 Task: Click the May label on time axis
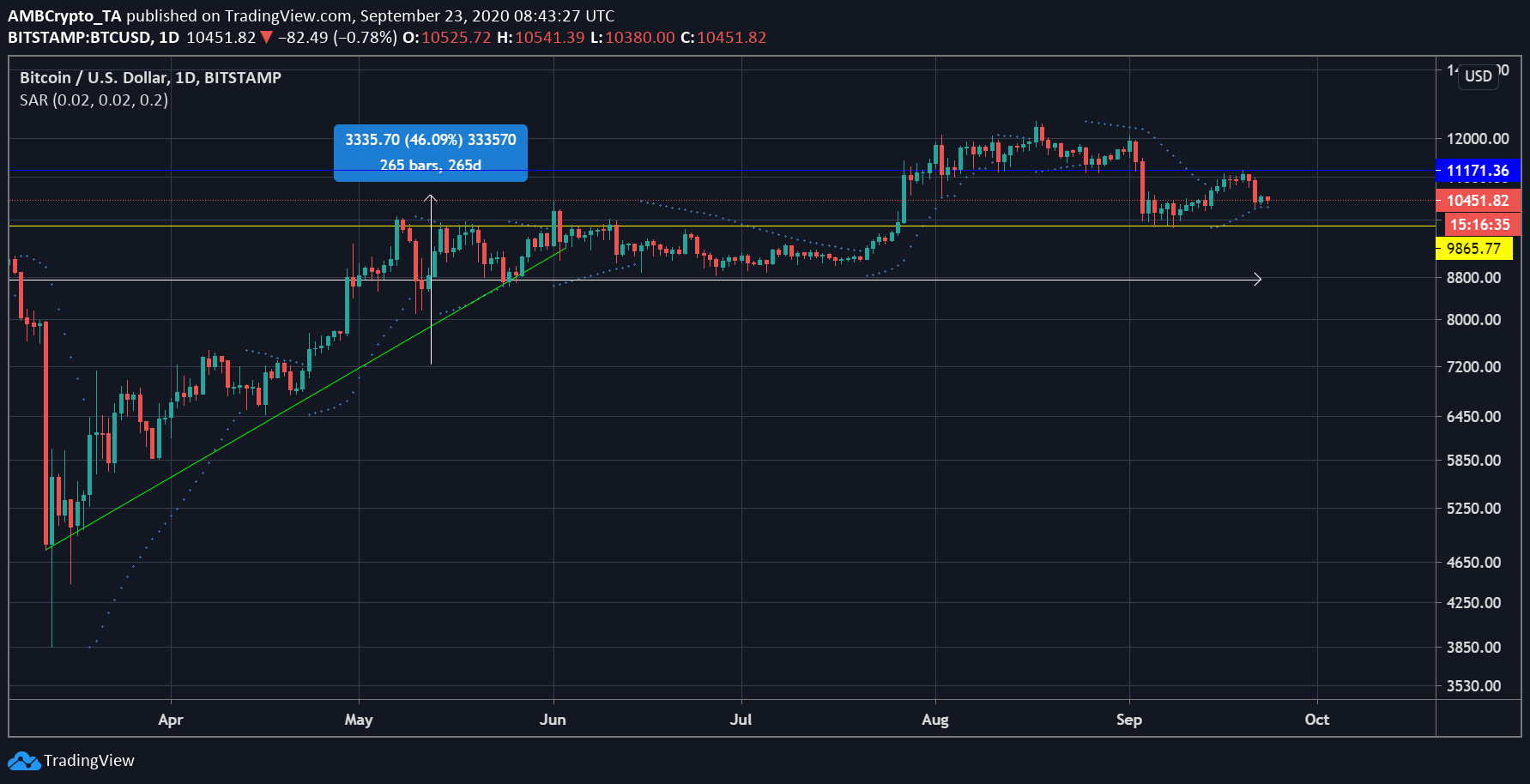point(359,720)
